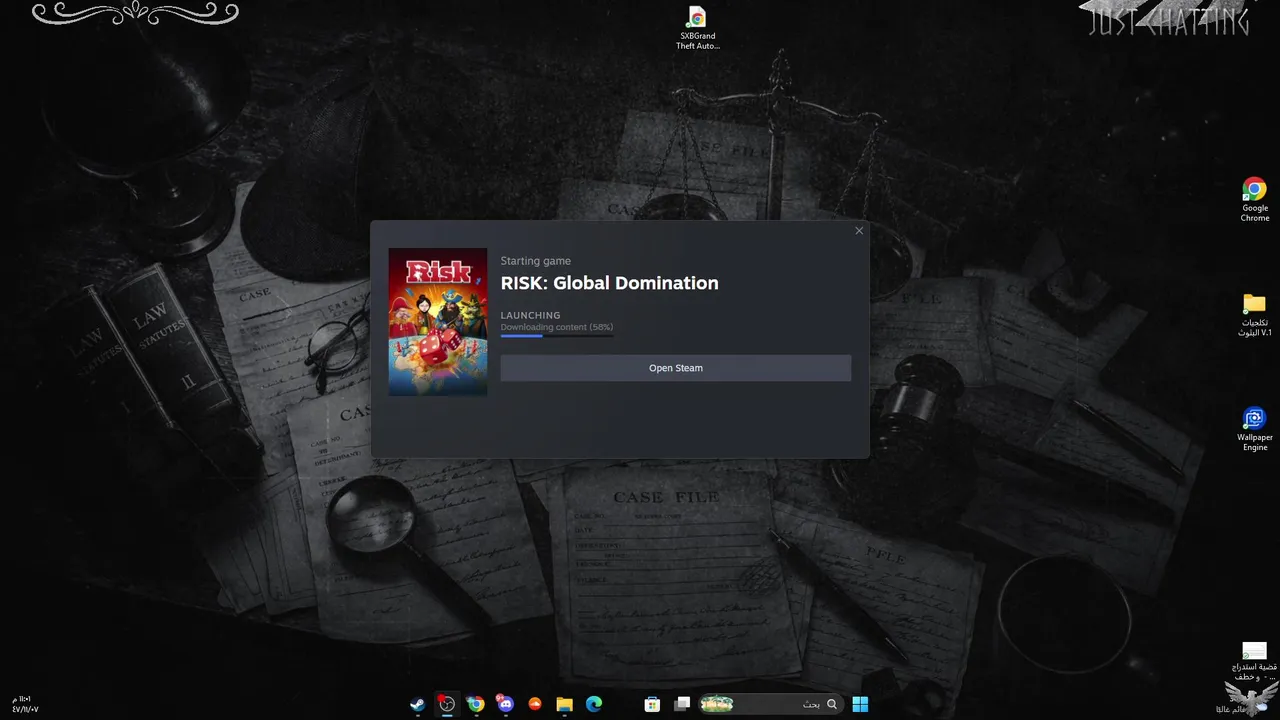The width and height of the screenshot is (1280, 720).
Task: Open the Windows Start menu
Action: click(x=860, y=704)
